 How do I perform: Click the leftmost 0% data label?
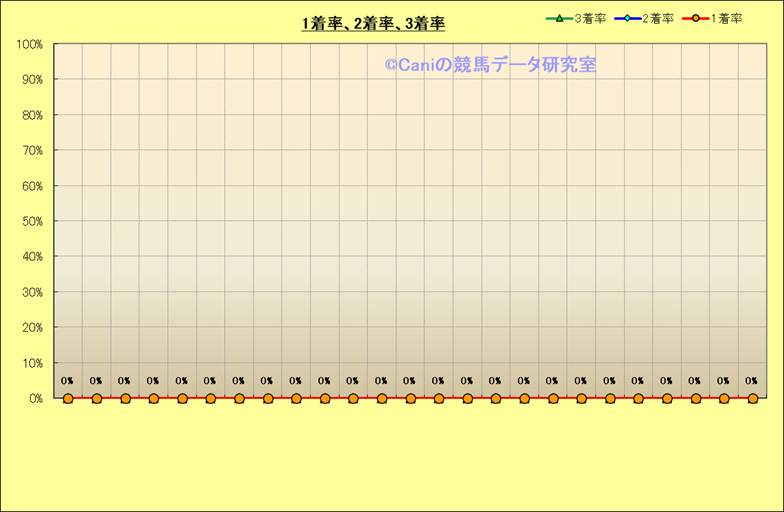pyautogui.click(x=67, y=381)
